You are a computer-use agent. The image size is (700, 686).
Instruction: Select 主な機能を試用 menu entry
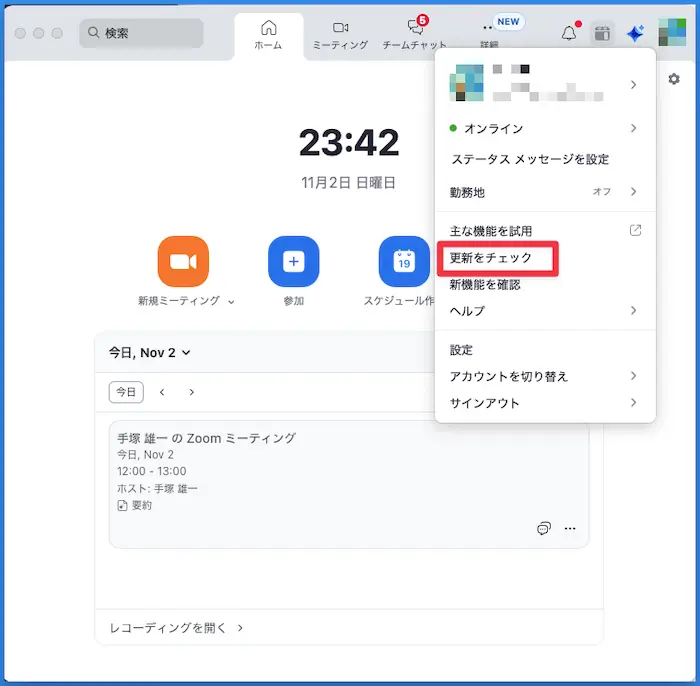491,231
